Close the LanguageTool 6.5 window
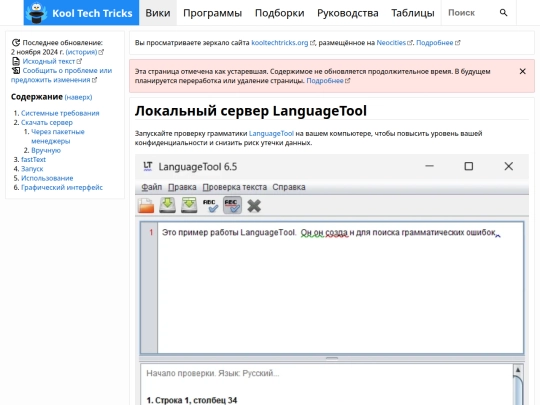 click(x=509, y=166)
